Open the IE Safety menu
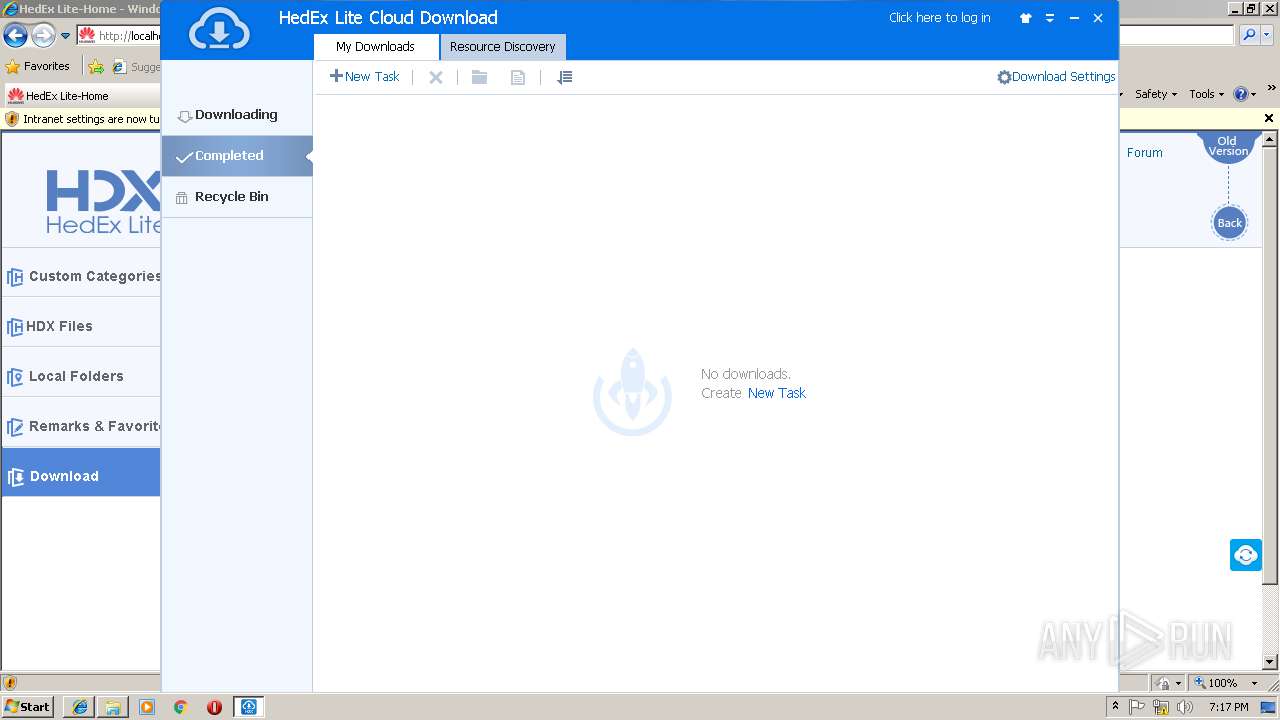The width and height of the screenshot is (1280, 720). coord(1155,94)
